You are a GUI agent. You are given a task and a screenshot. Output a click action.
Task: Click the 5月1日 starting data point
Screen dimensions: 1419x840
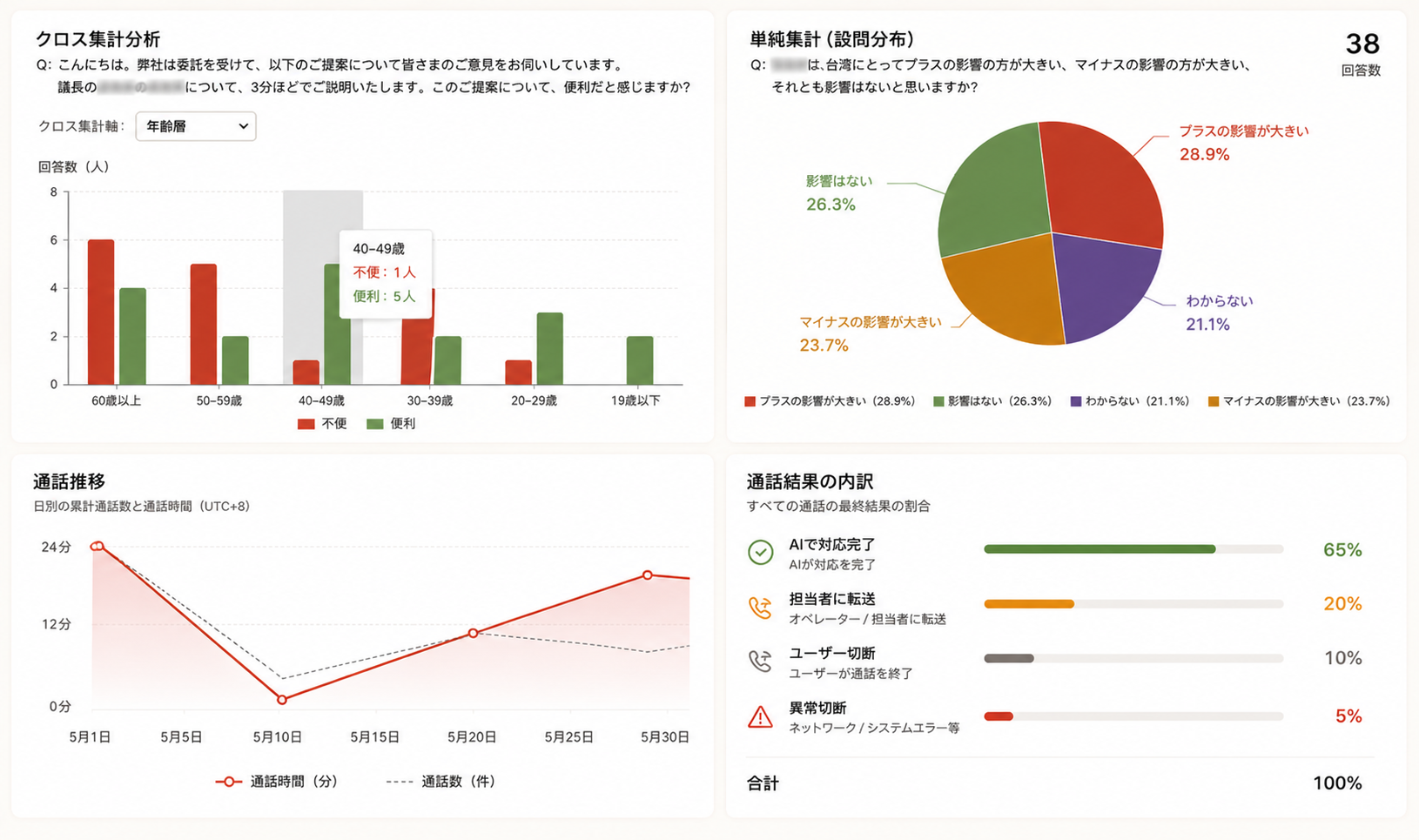click(98, 546)
